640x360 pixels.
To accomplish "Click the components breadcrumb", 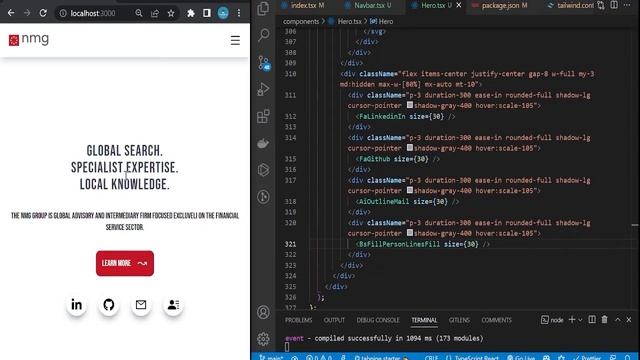I will (301, 21).
